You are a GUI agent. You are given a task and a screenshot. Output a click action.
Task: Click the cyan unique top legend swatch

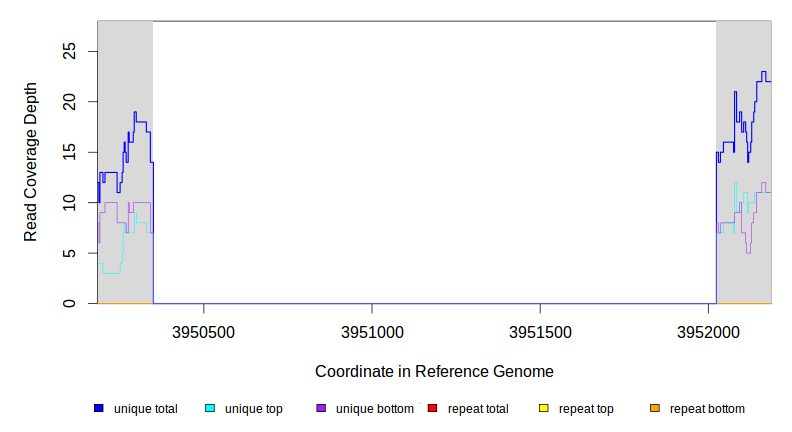(210, 409)
